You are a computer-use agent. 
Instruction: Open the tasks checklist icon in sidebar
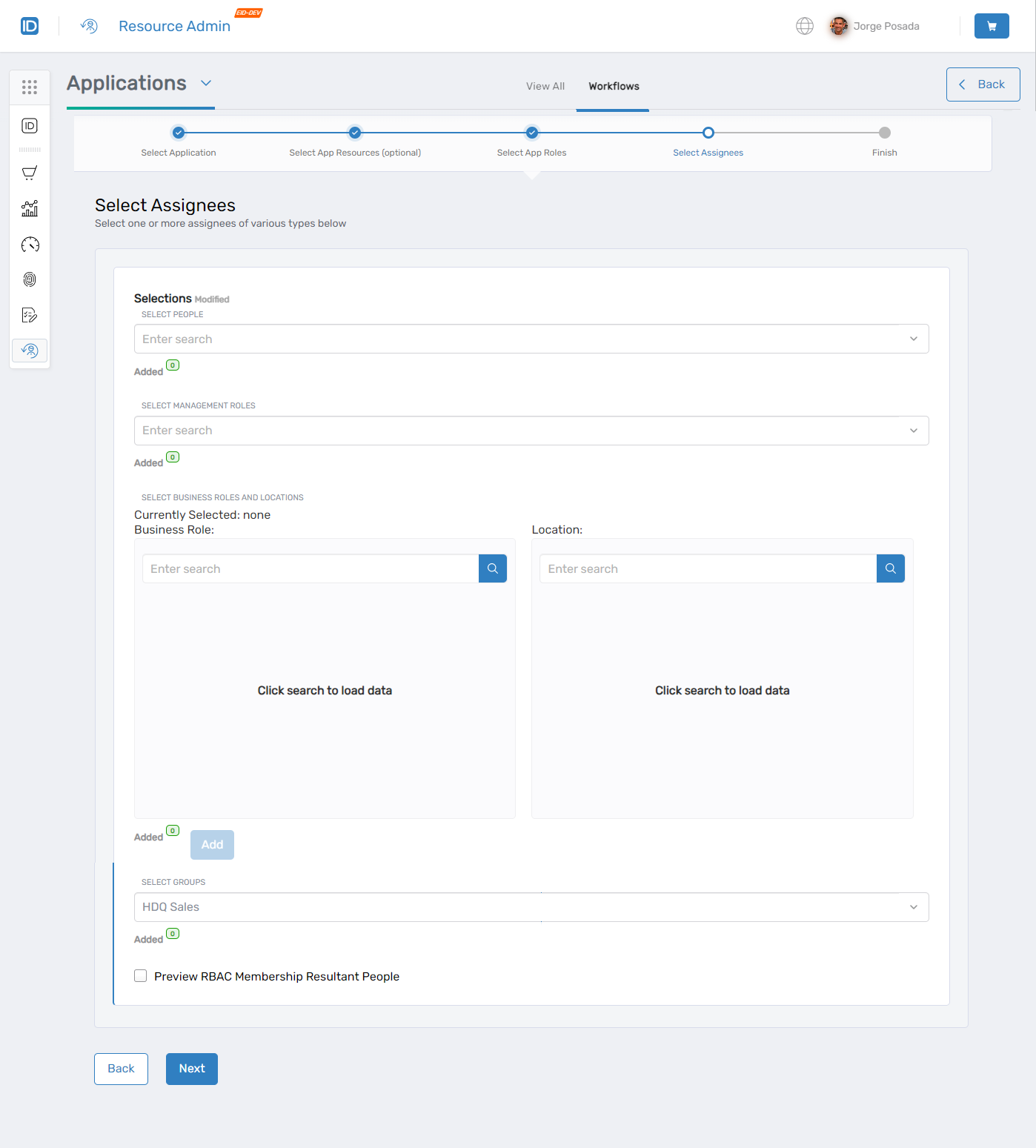point(30,315)
